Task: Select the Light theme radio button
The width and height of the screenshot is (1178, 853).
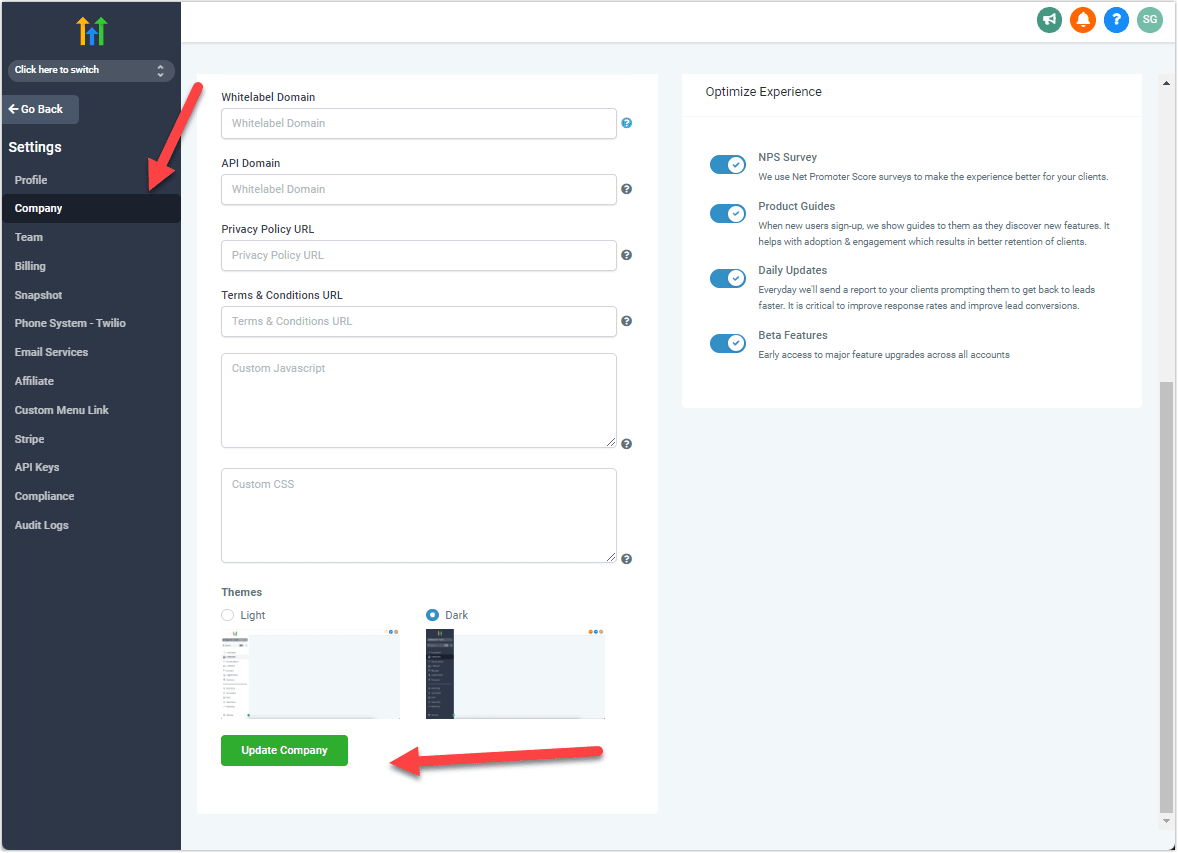Action: (x=228, y=615)
